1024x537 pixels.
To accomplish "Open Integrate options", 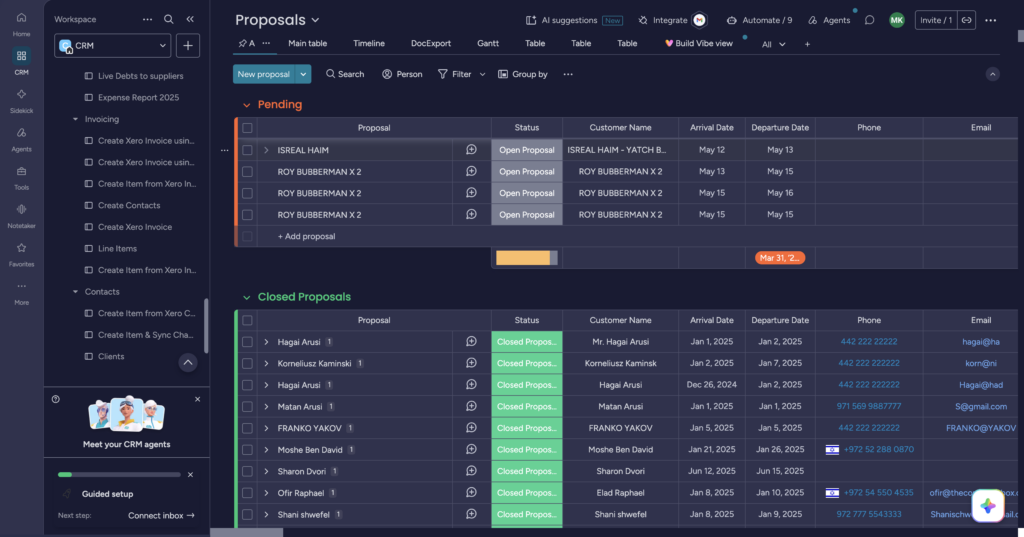I will click(671, 20).
